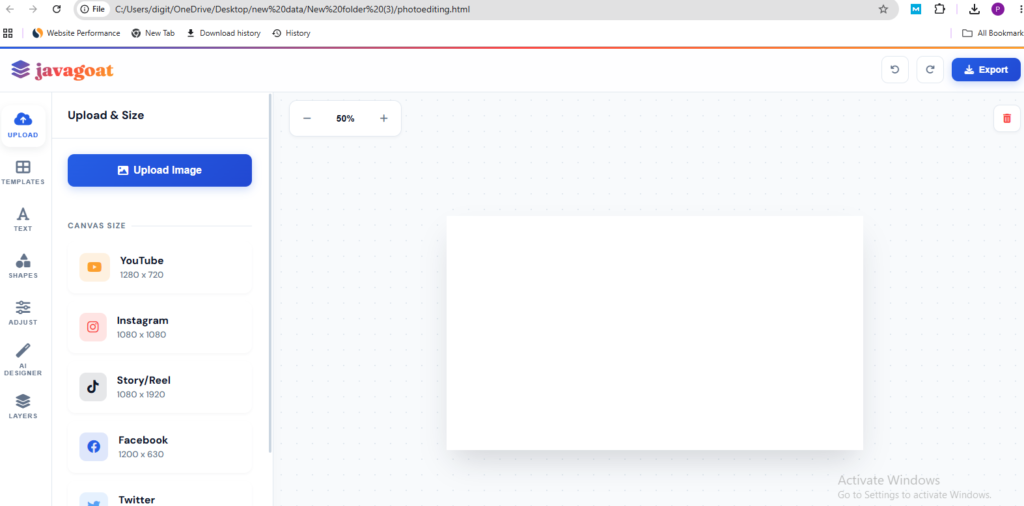Undo the last canvas action

click(x=895, y=70)
